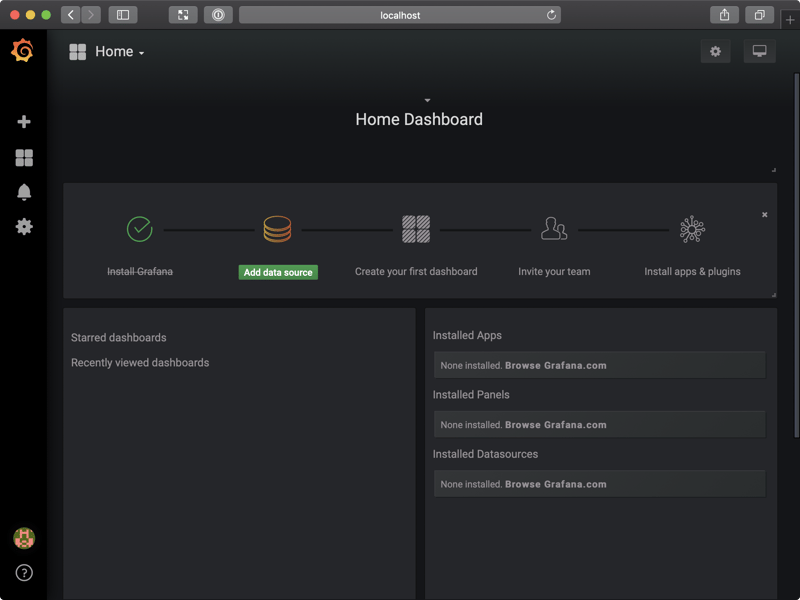This screenshot has width=800, height=600.
Task: Dismiss the getting started panel
Action: click(x=764, y=214)
